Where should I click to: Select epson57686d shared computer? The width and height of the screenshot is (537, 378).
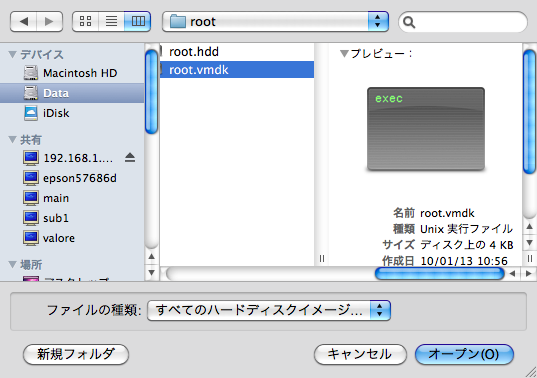[72, 178]
